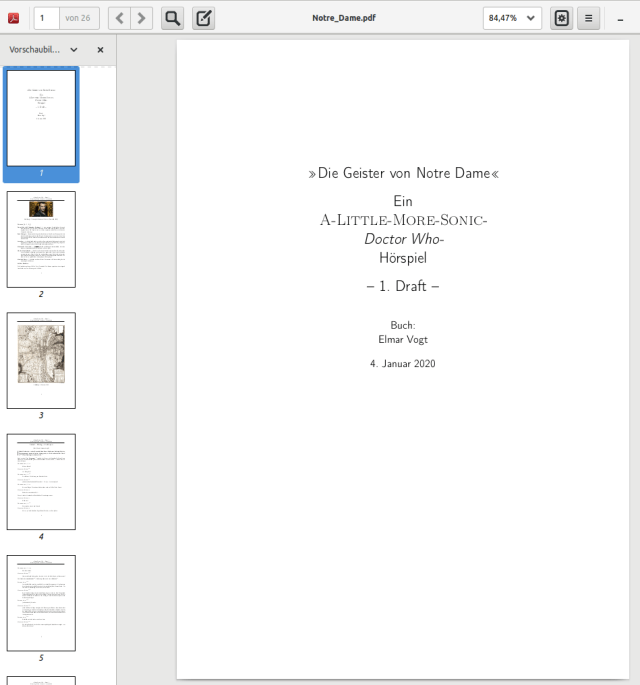Click the date 4. Januar 2020
The height and width of the screenshot is (685, 640).
pyautogui.click(x=403, y=364)
